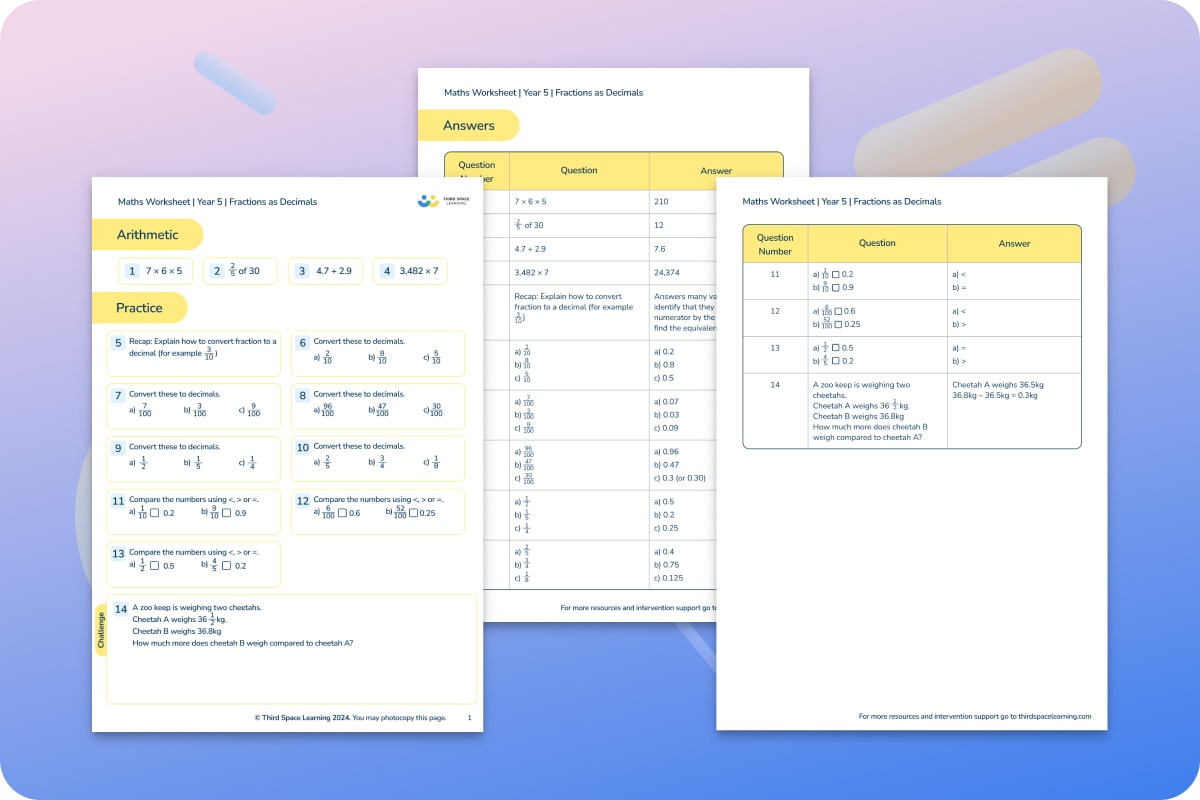Click the Answers heading button
The width and height of the screenshot is (1200, 800).
469,125
